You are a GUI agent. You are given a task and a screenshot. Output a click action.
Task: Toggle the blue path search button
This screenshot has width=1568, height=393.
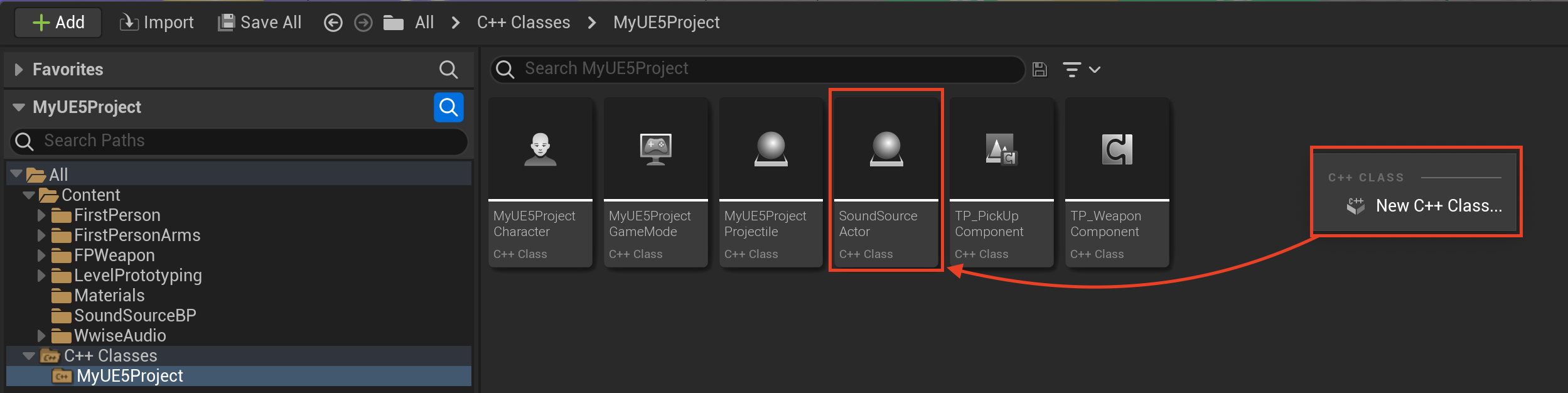pos(449,107)
